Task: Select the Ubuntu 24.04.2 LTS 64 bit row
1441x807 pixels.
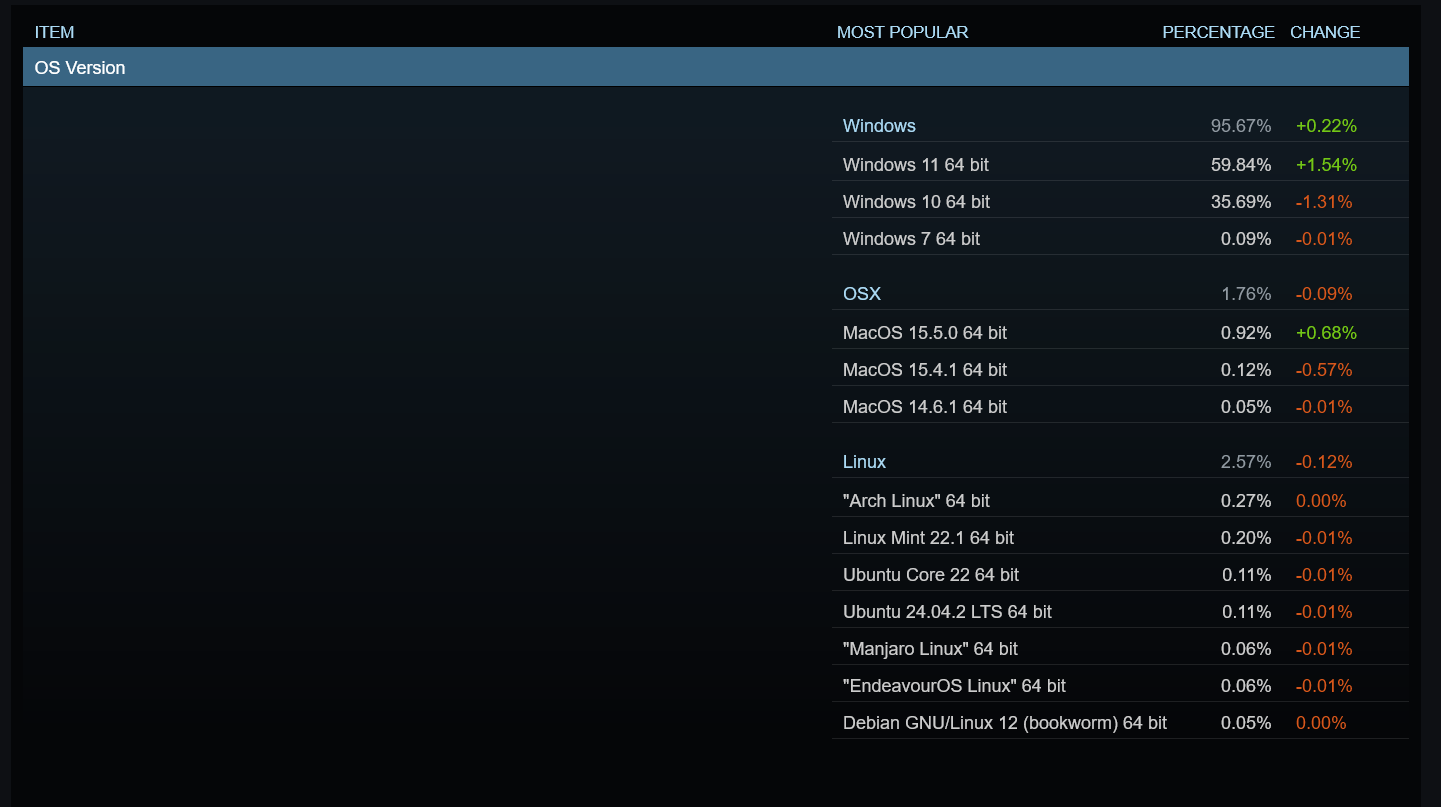Action: (1120, 611)
